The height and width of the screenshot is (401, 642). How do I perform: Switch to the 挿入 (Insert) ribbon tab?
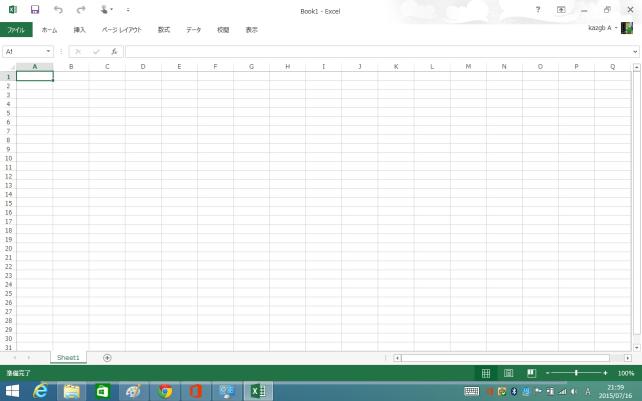[x=79, y=30]
